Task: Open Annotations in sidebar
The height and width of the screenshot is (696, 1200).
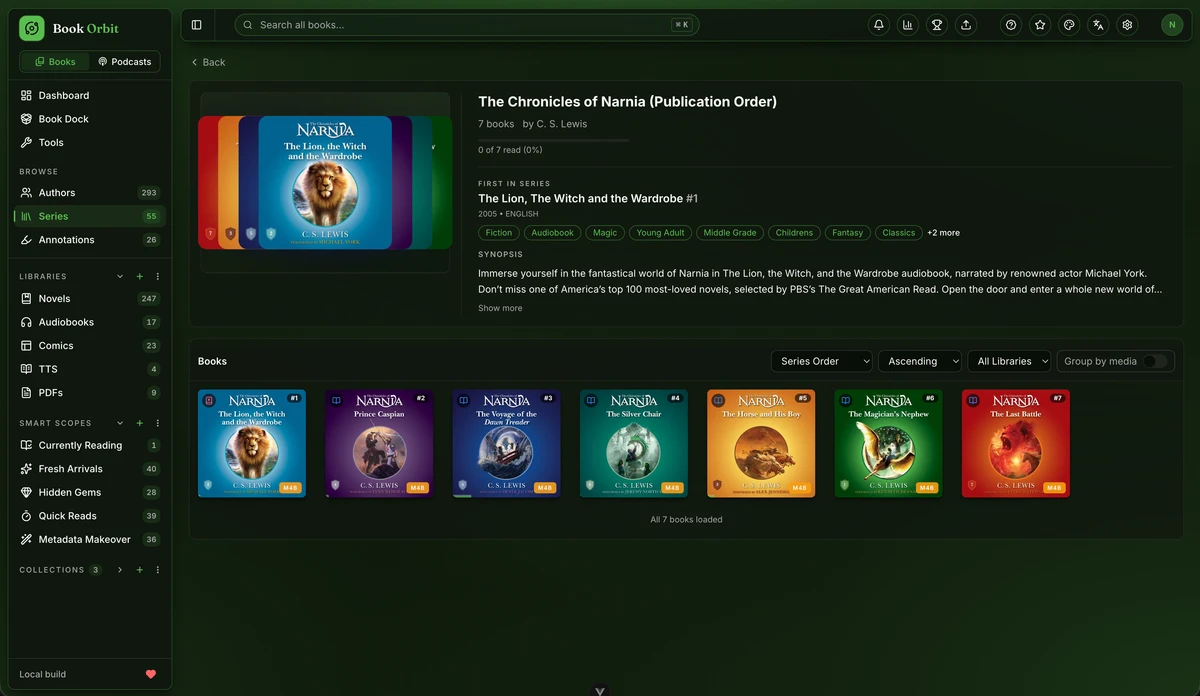Action: [89, 240]
